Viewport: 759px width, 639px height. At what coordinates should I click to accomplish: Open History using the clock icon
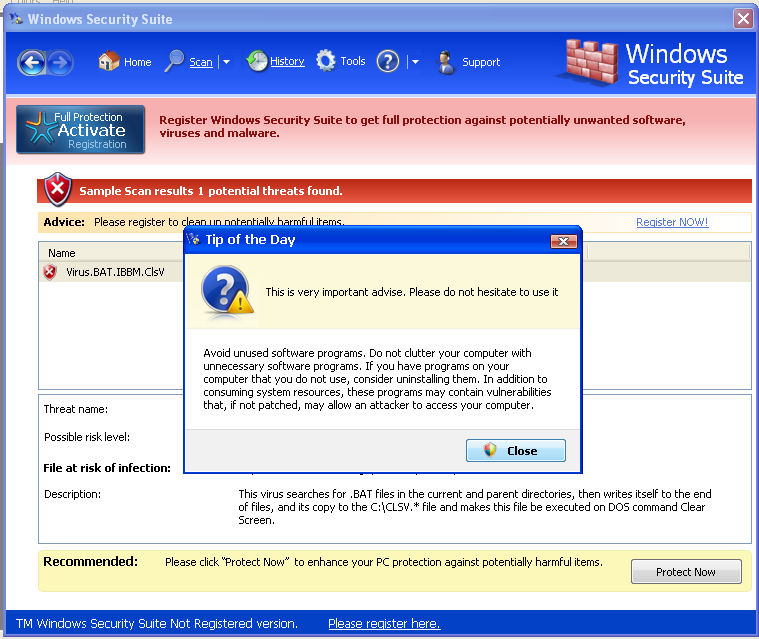coord(257,61)
